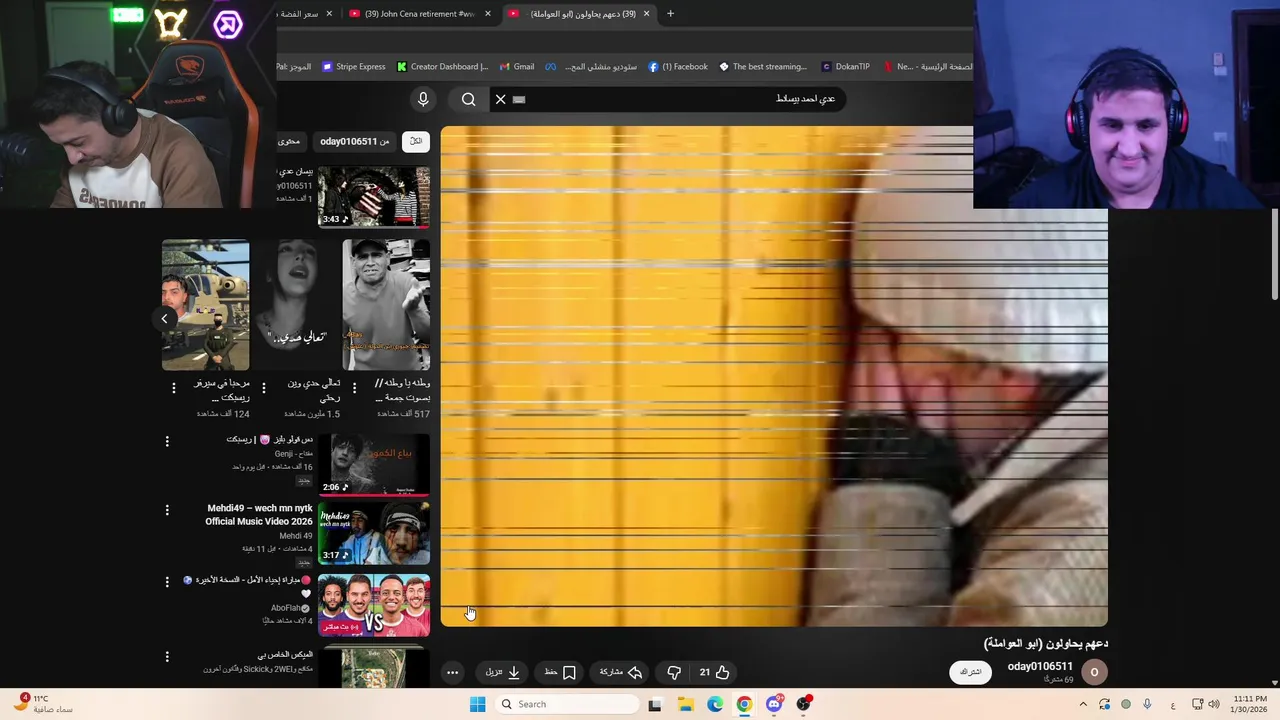Open the helicopter short with 124 ألف views
This screenshot has width=1280, height=720.
(206, 305)
